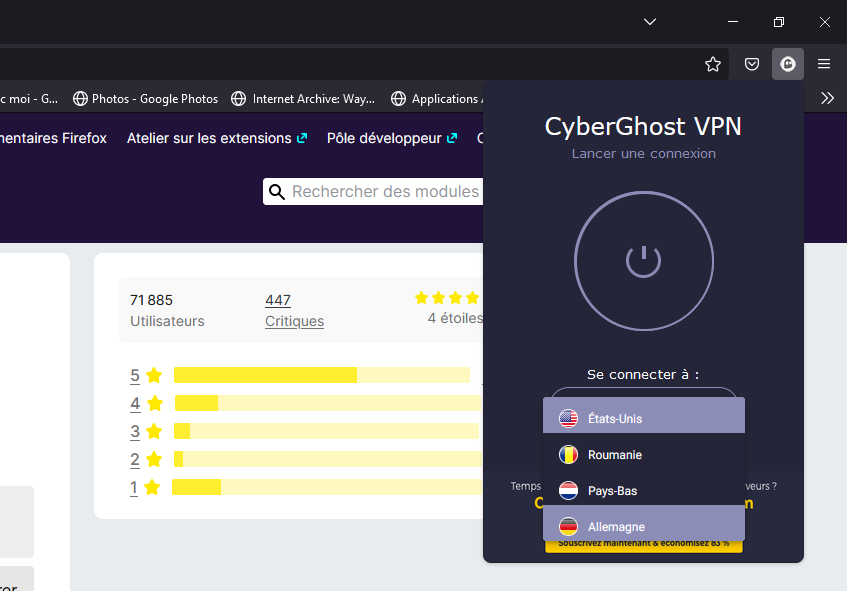
Task: Open the Critiques label link
Action: pos(294,321)
